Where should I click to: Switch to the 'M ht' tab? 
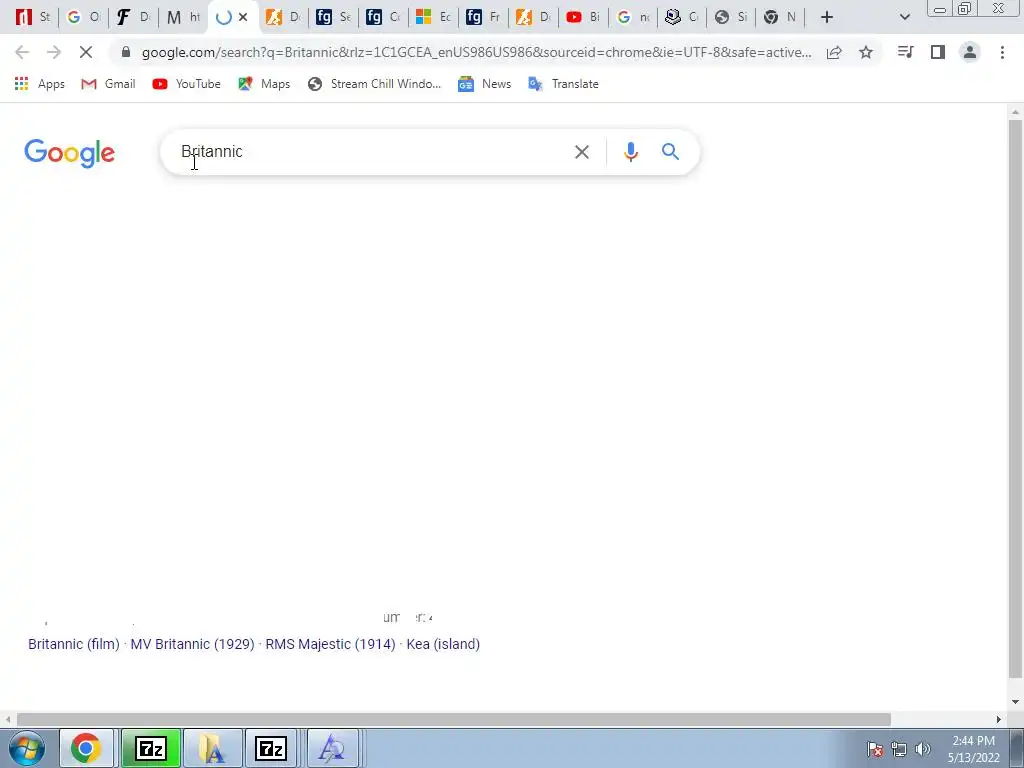183,17
